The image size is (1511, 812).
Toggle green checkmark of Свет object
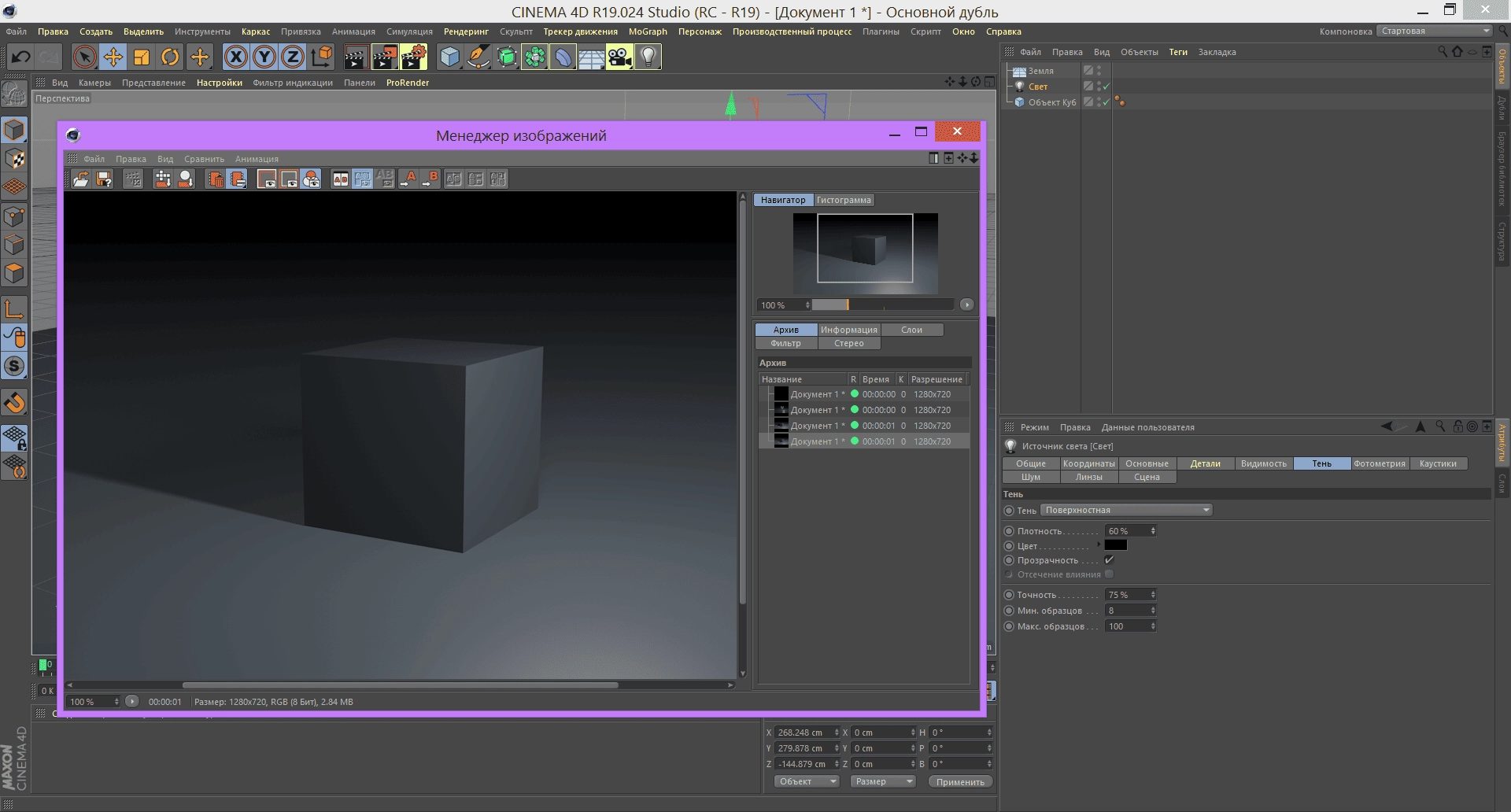(1106, 87)
